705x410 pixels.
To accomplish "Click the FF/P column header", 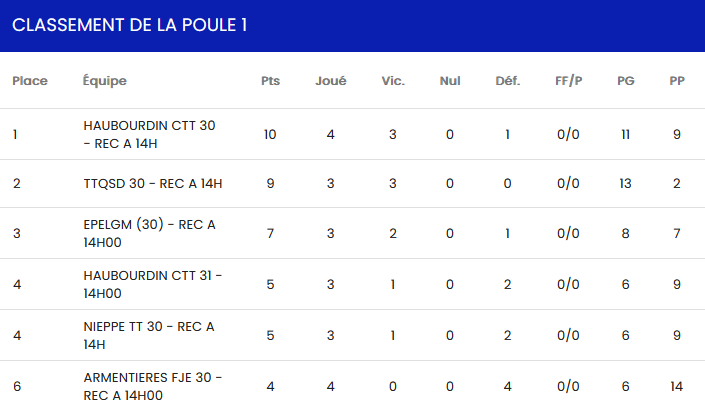I will click(569, 81).
